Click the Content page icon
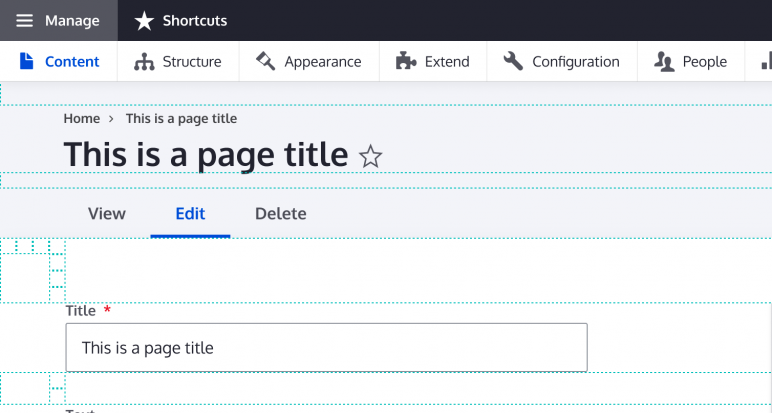This screenshot has height=413, width=772. (27, 61)
